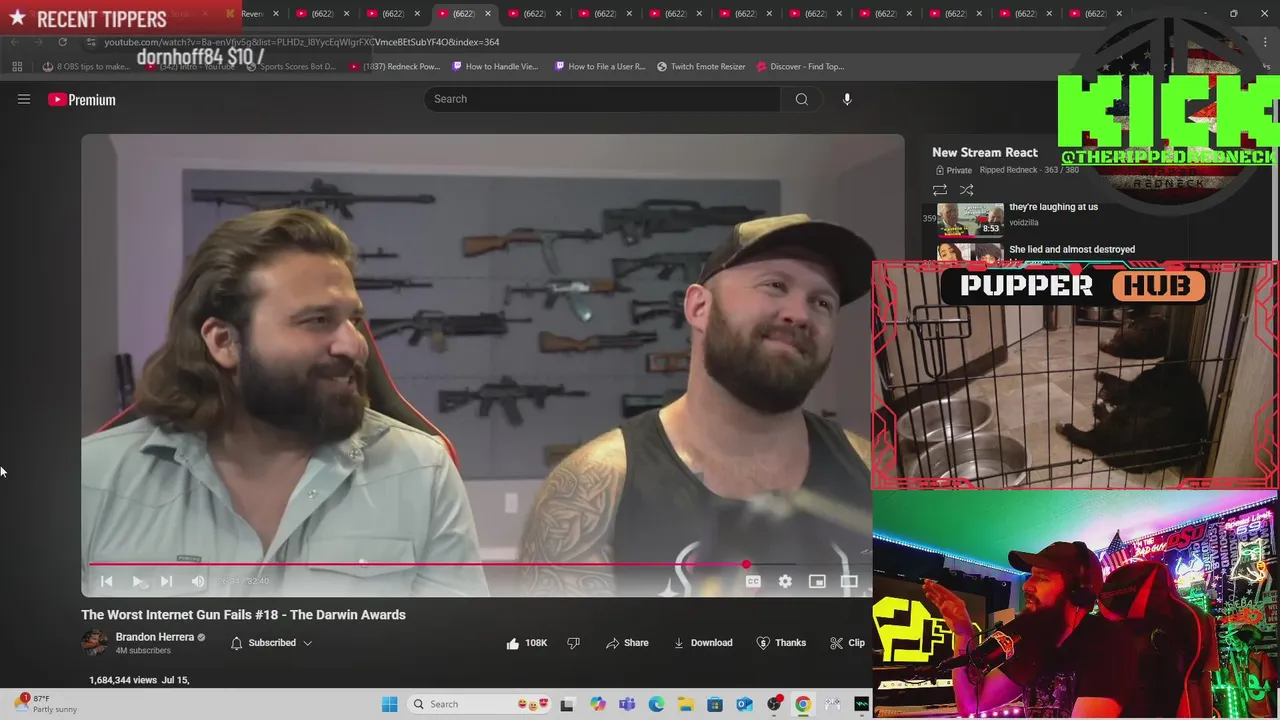Focus the YouTube Search input field
The height and width of the screenshot is (720, 1280).
602,99
